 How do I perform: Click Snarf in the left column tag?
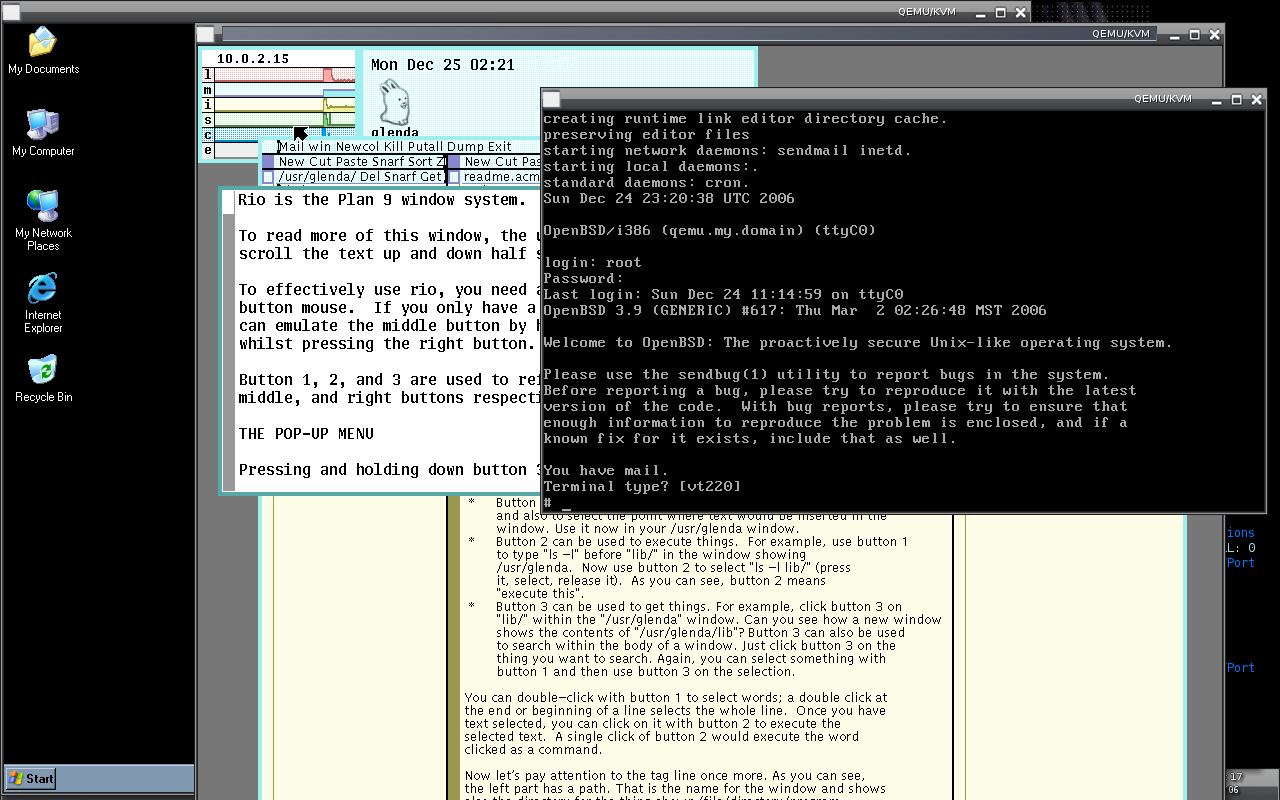pos(388,162)
